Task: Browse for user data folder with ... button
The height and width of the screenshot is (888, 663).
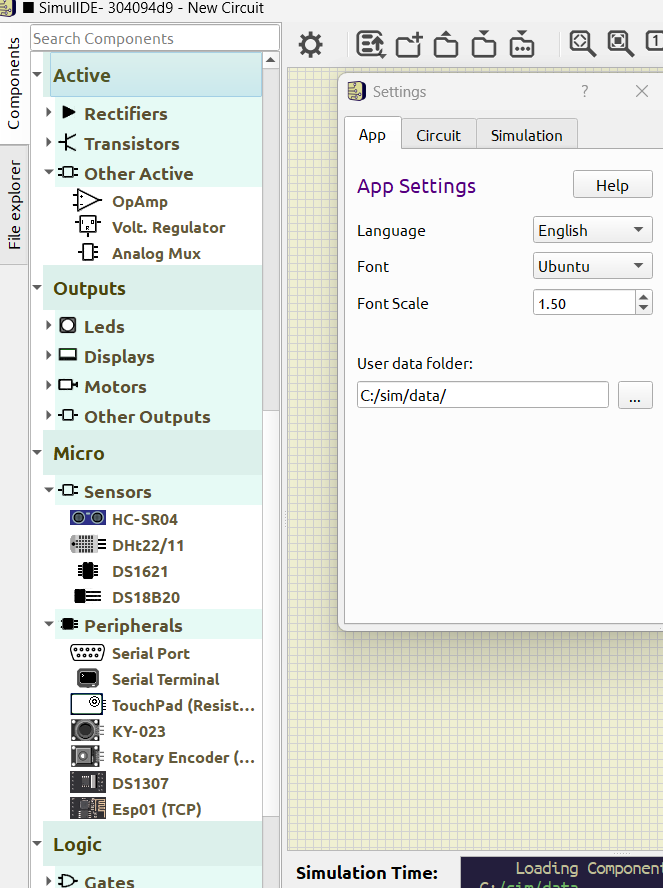Action: click(635, 395)
